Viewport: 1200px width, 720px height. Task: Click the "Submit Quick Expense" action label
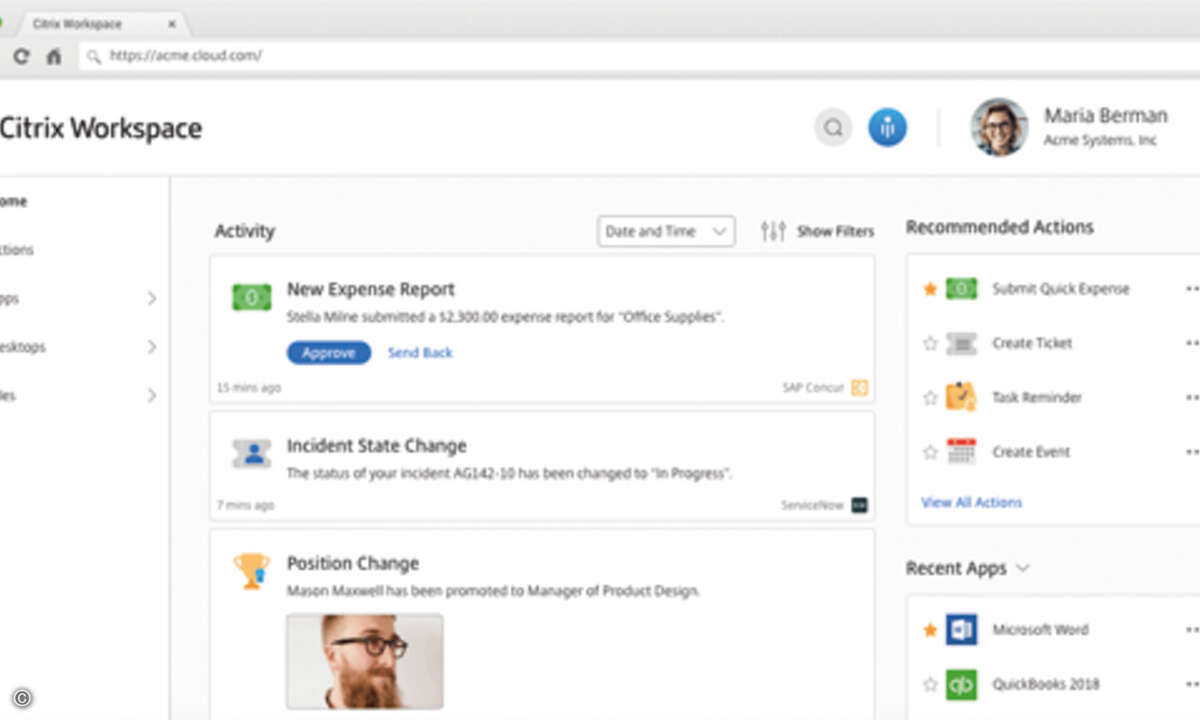[1061, 289]
